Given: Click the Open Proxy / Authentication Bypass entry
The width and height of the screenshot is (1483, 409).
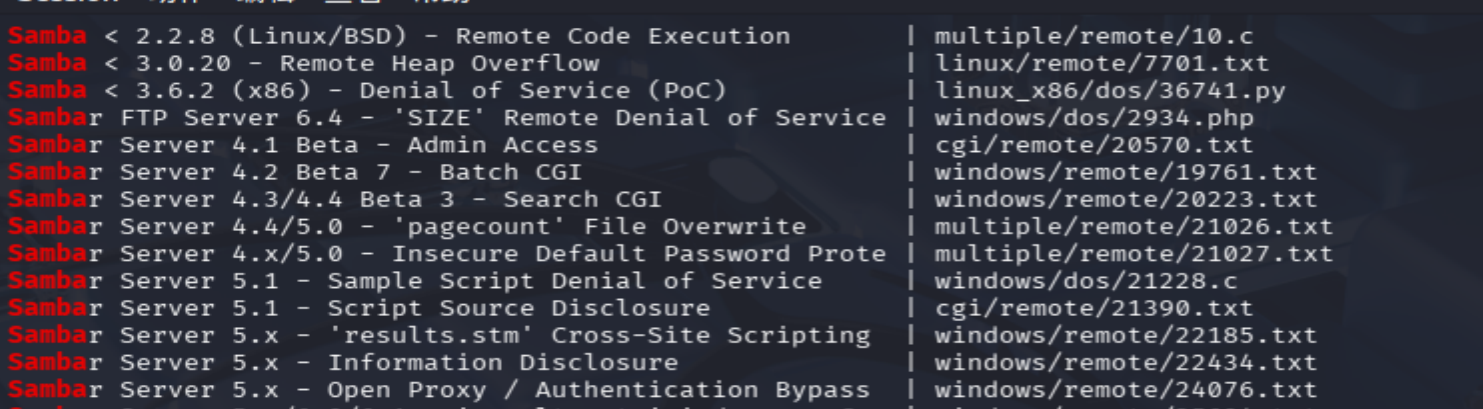Looking at the screenshot, I should (439, 389).
